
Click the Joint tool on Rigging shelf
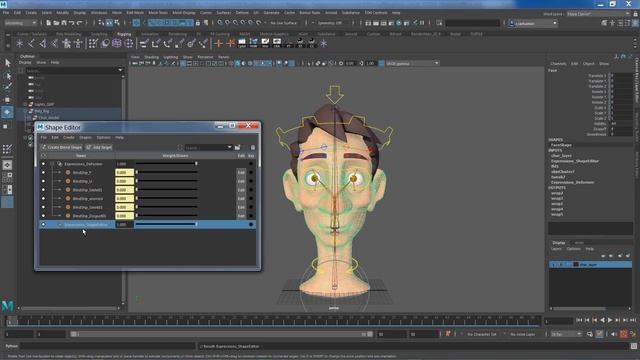tap(31, 43)
